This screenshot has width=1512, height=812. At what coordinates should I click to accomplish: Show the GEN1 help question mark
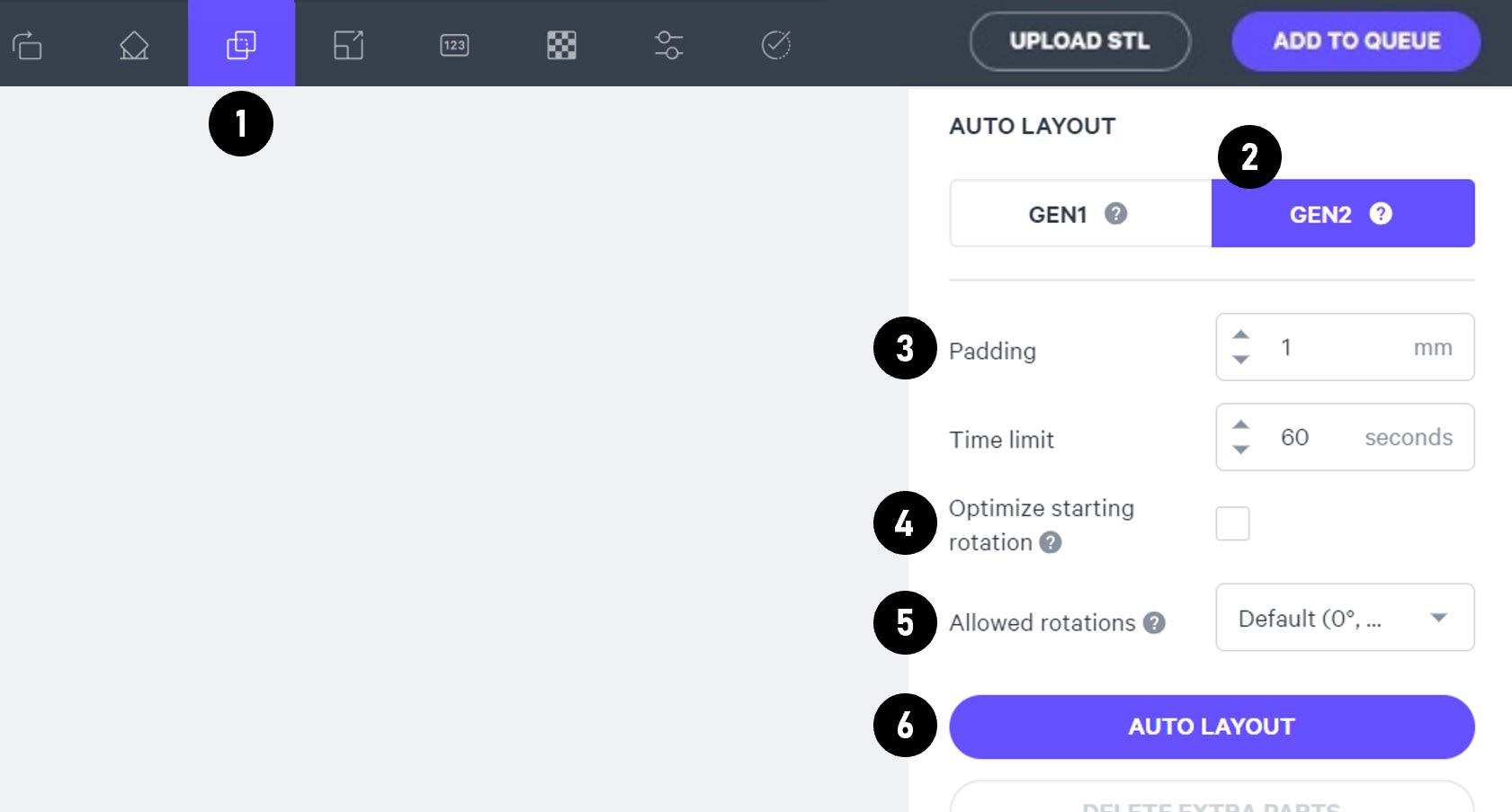[1115, 213]
